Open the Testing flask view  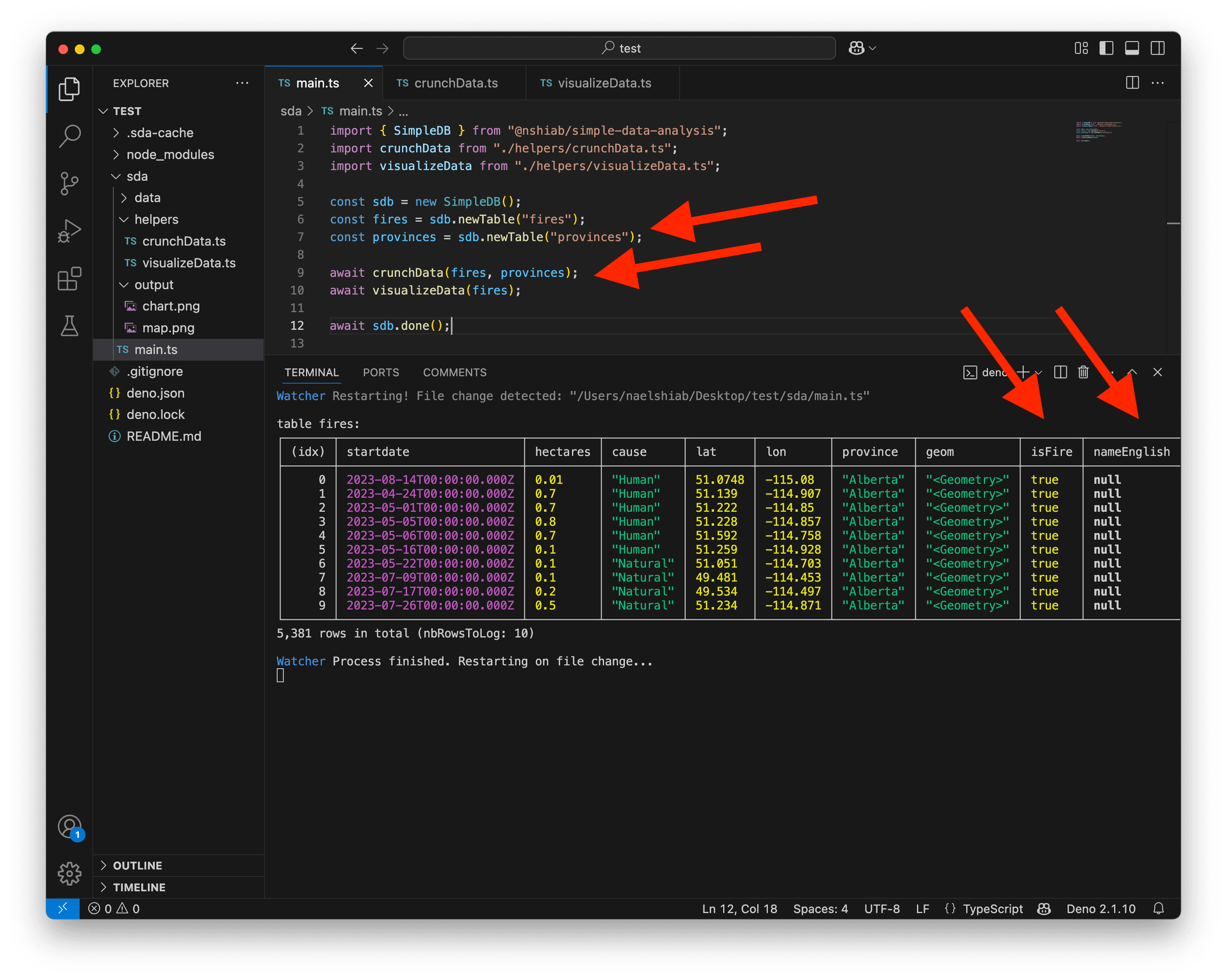tap(69, 326)
